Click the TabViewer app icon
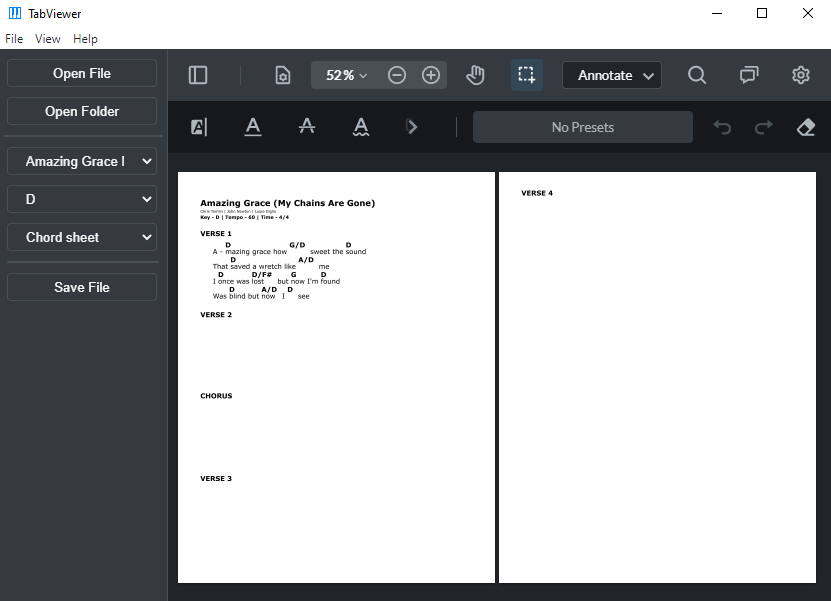 click(15, 13)
